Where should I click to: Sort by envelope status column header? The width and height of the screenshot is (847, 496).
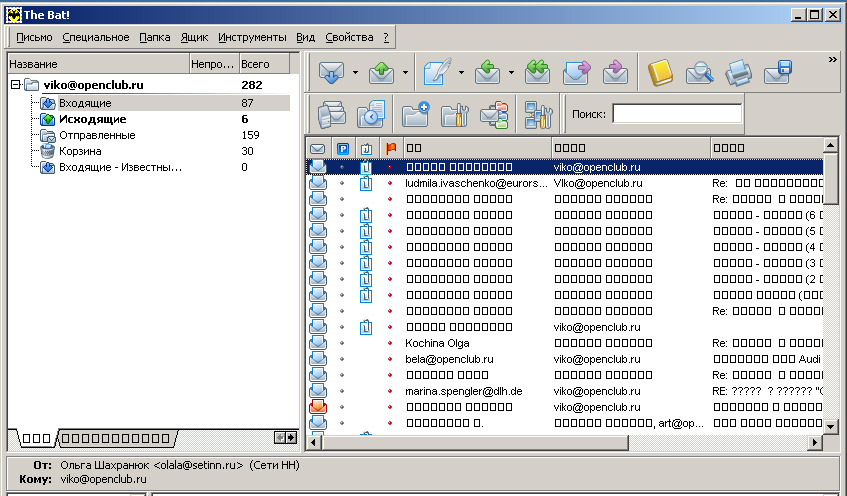pos(318,148)
